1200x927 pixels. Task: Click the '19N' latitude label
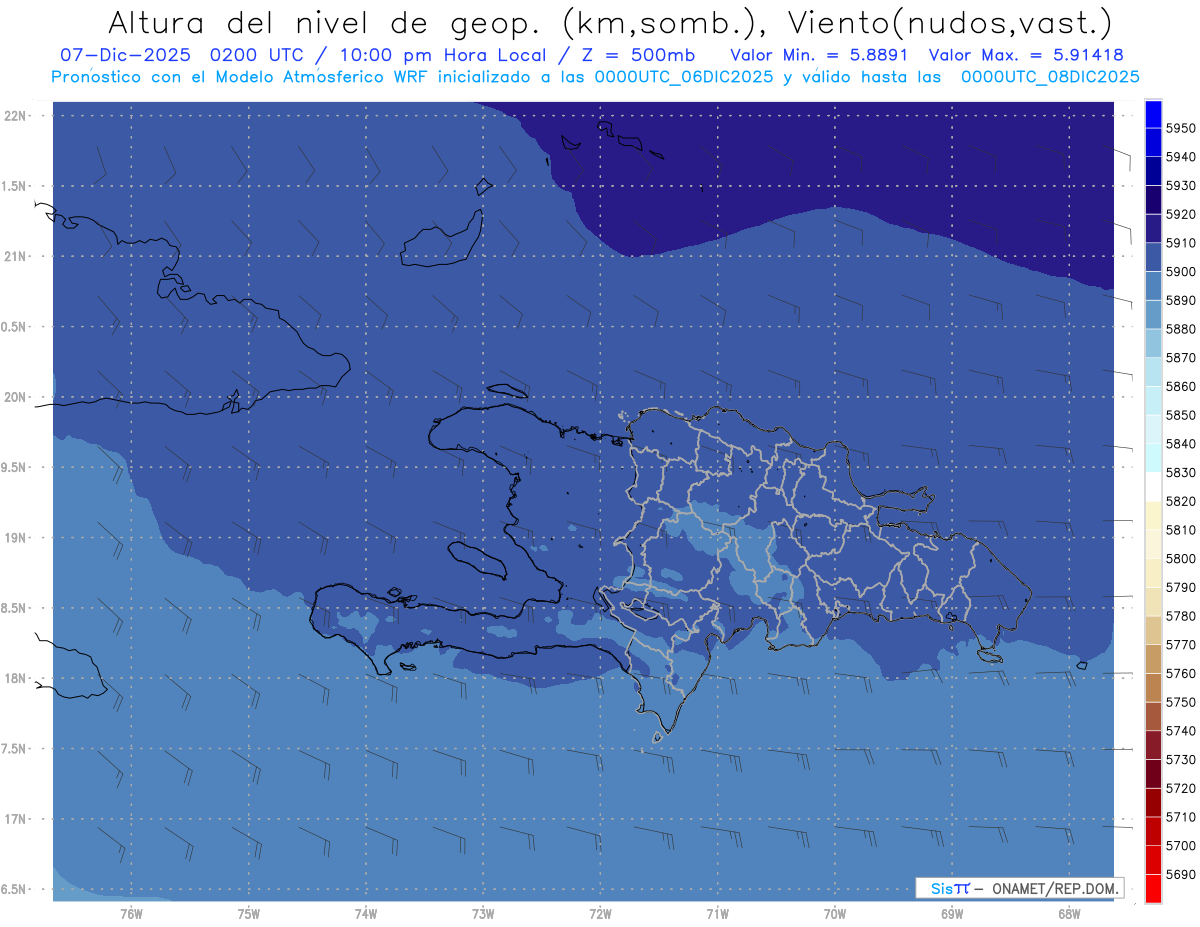tap(15, 538)
